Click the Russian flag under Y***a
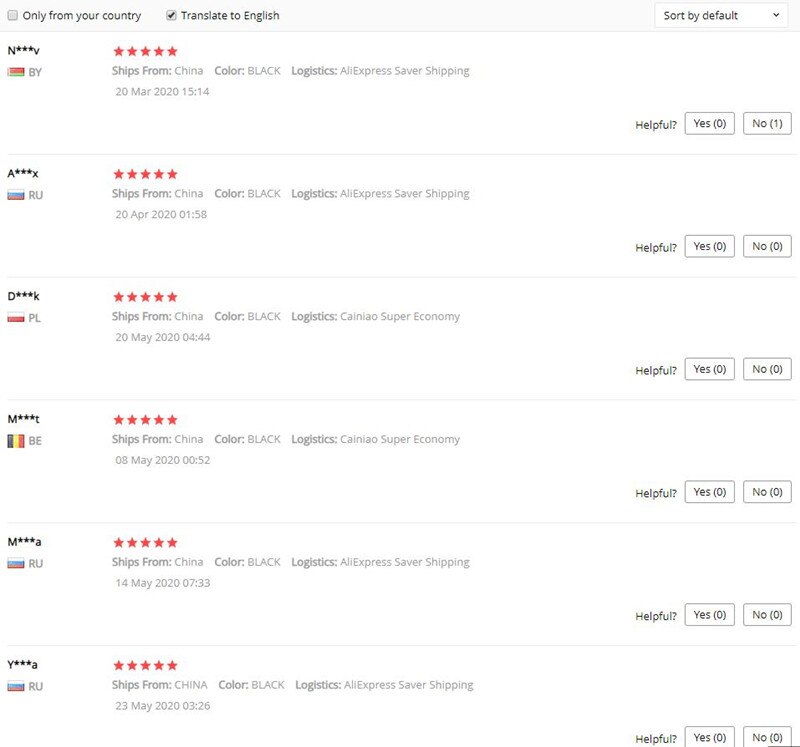Screen dimensions: 800x747 coord(16,686)
